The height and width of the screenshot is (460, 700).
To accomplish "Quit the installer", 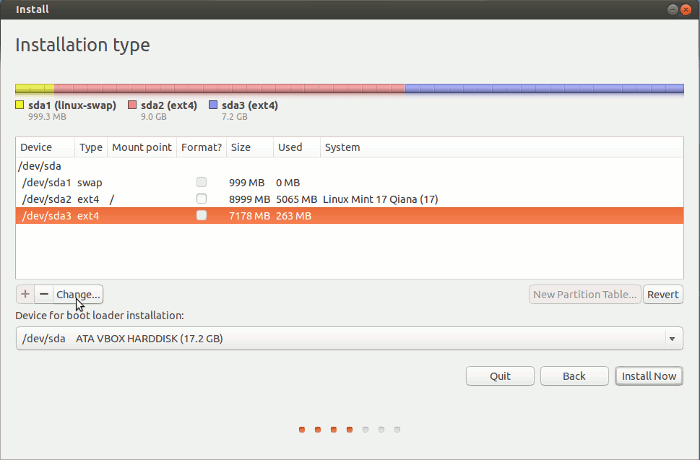I will (500, 376).
